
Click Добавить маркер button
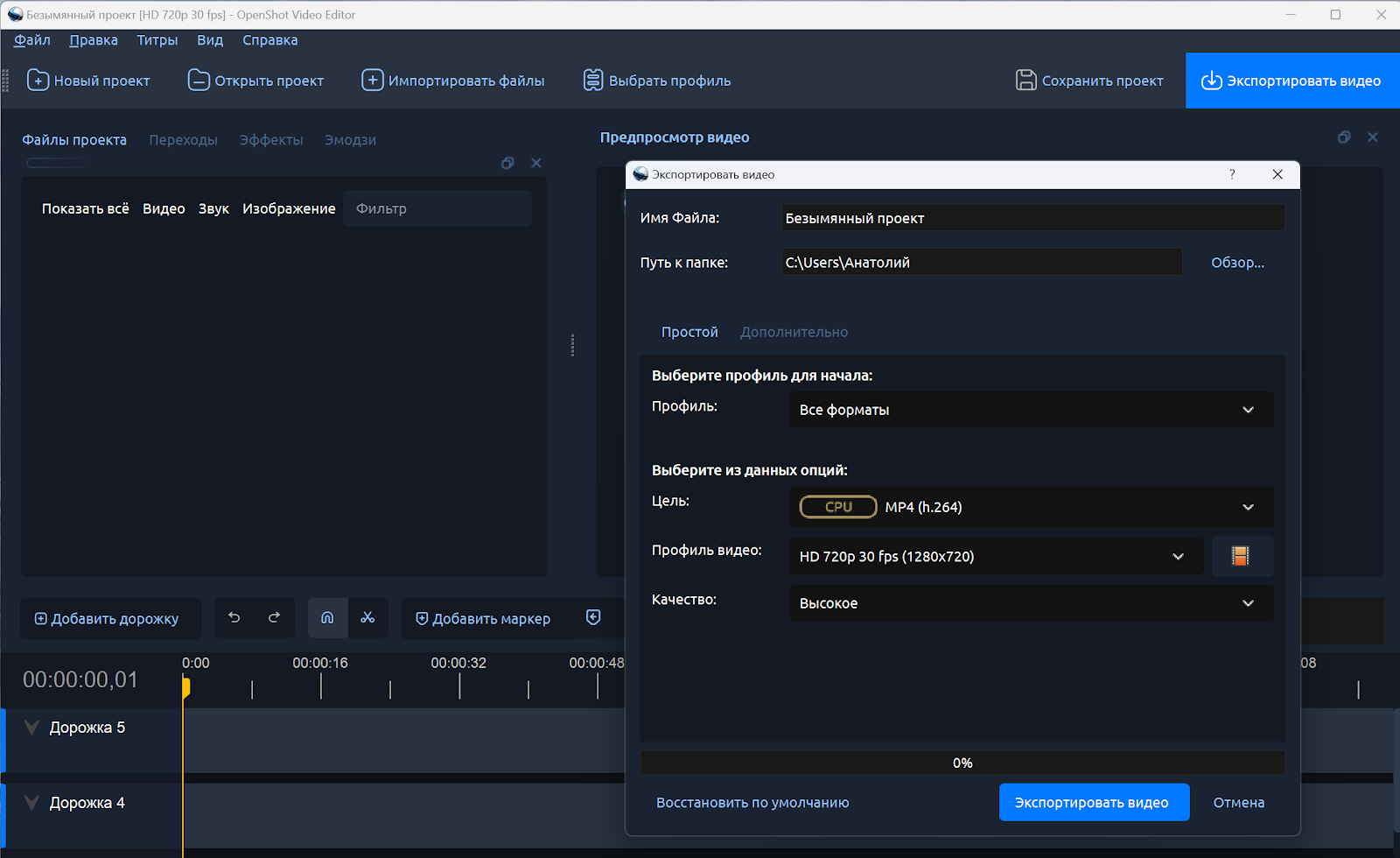[x=483, y=619]
